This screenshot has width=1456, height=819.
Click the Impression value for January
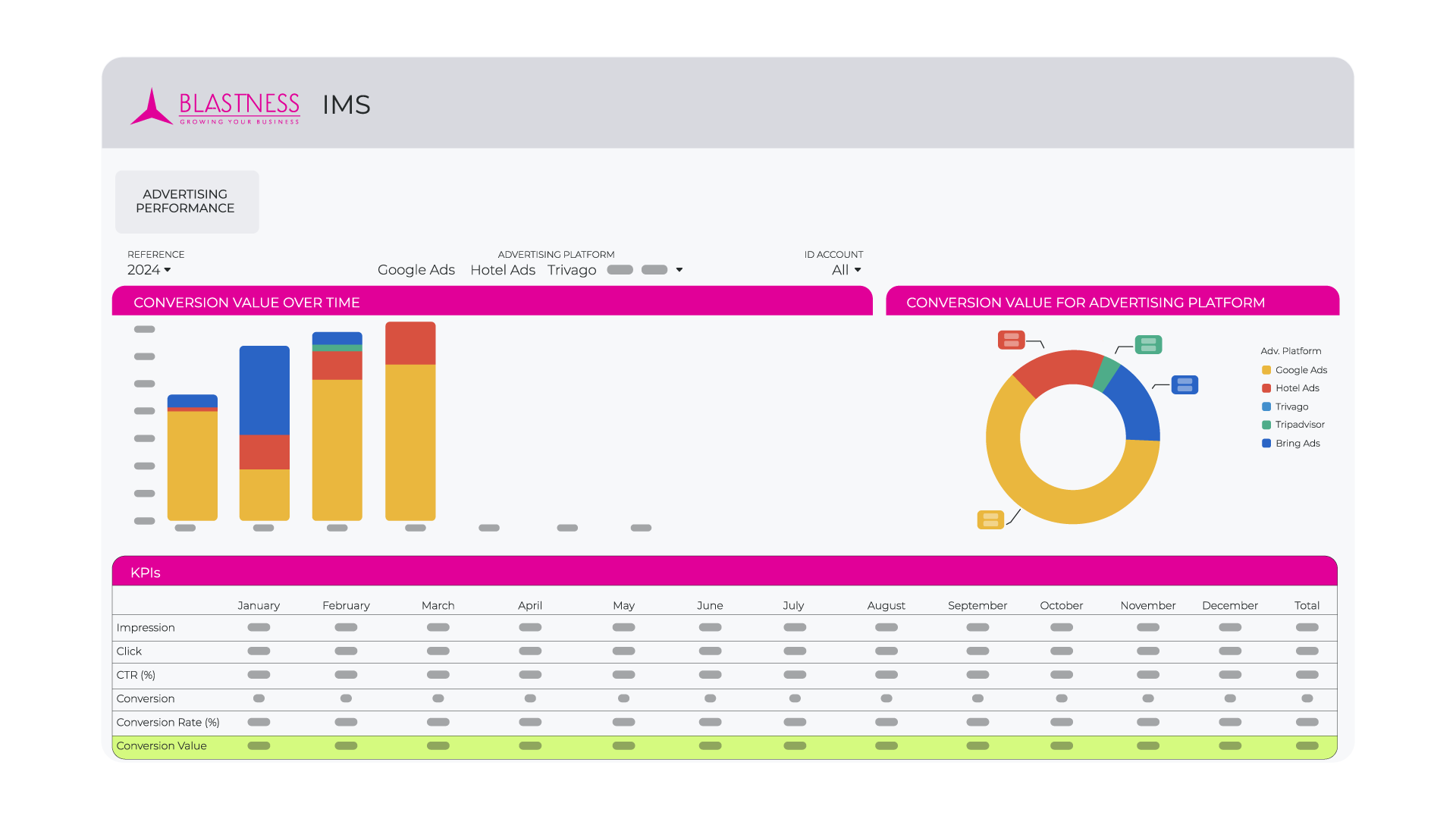(x=259, y=627)
